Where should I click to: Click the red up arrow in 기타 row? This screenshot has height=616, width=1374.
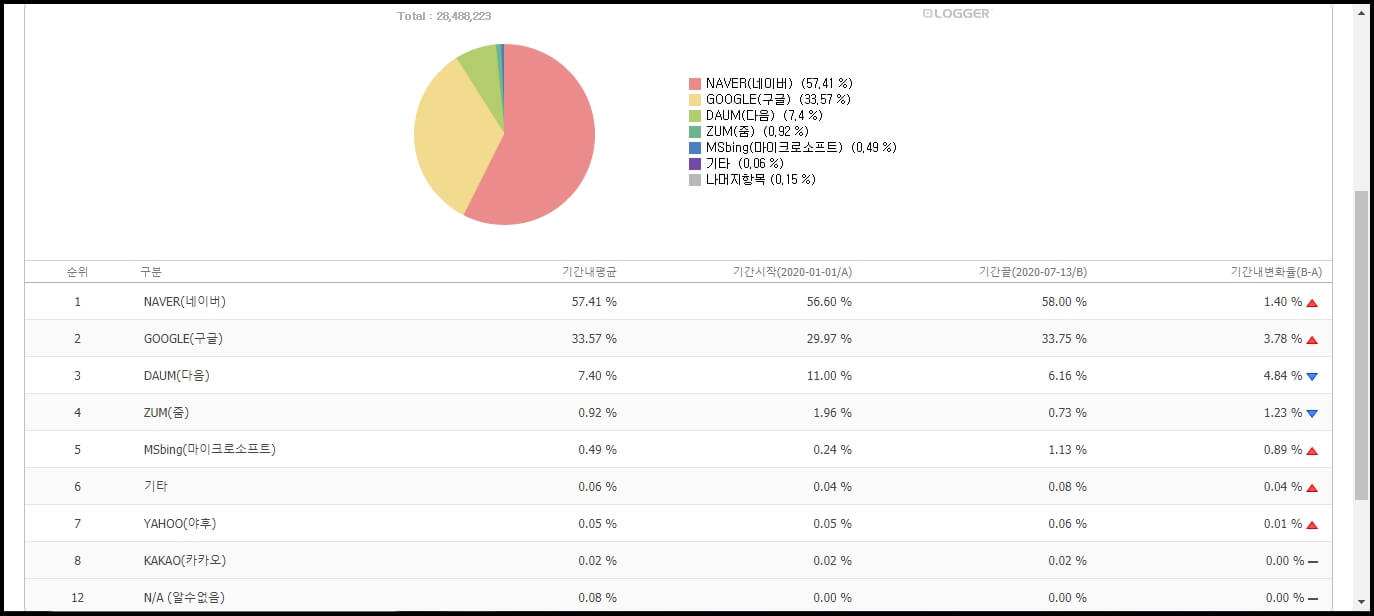click(1312, 488)
